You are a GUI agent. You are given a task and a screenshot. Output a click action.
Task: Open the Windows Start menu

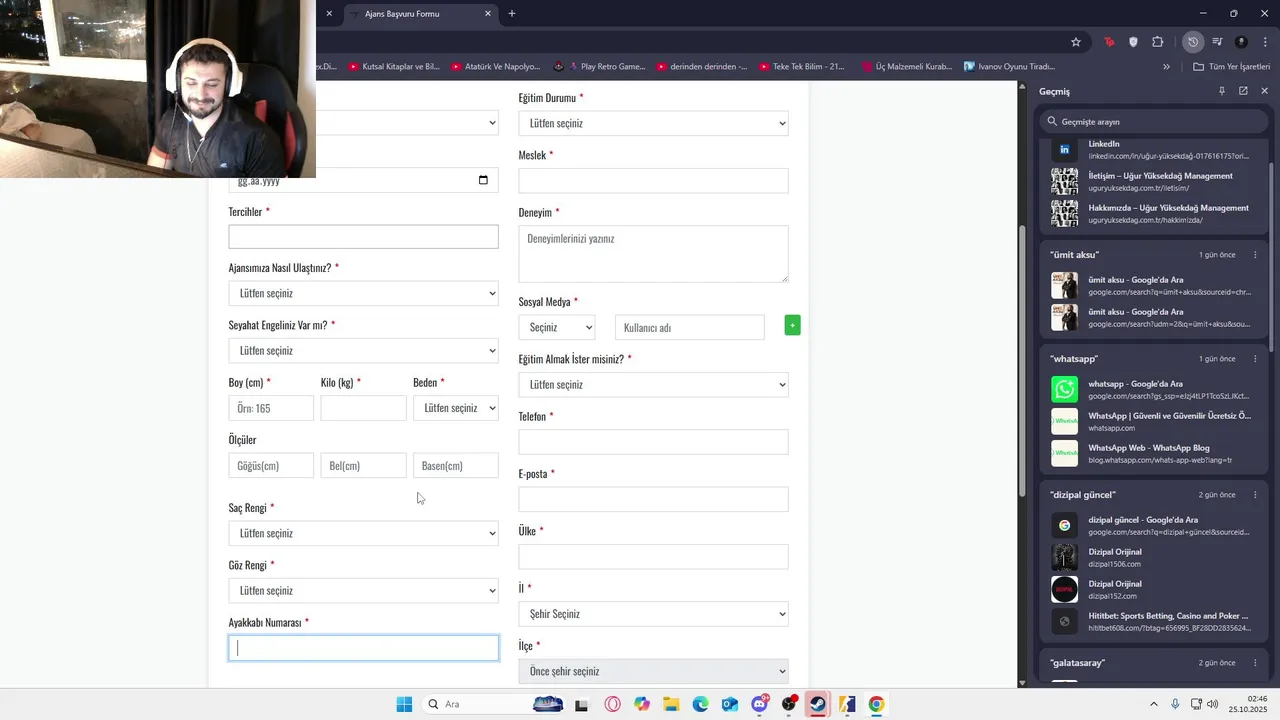pyautogui.click(x=404, y=704)
